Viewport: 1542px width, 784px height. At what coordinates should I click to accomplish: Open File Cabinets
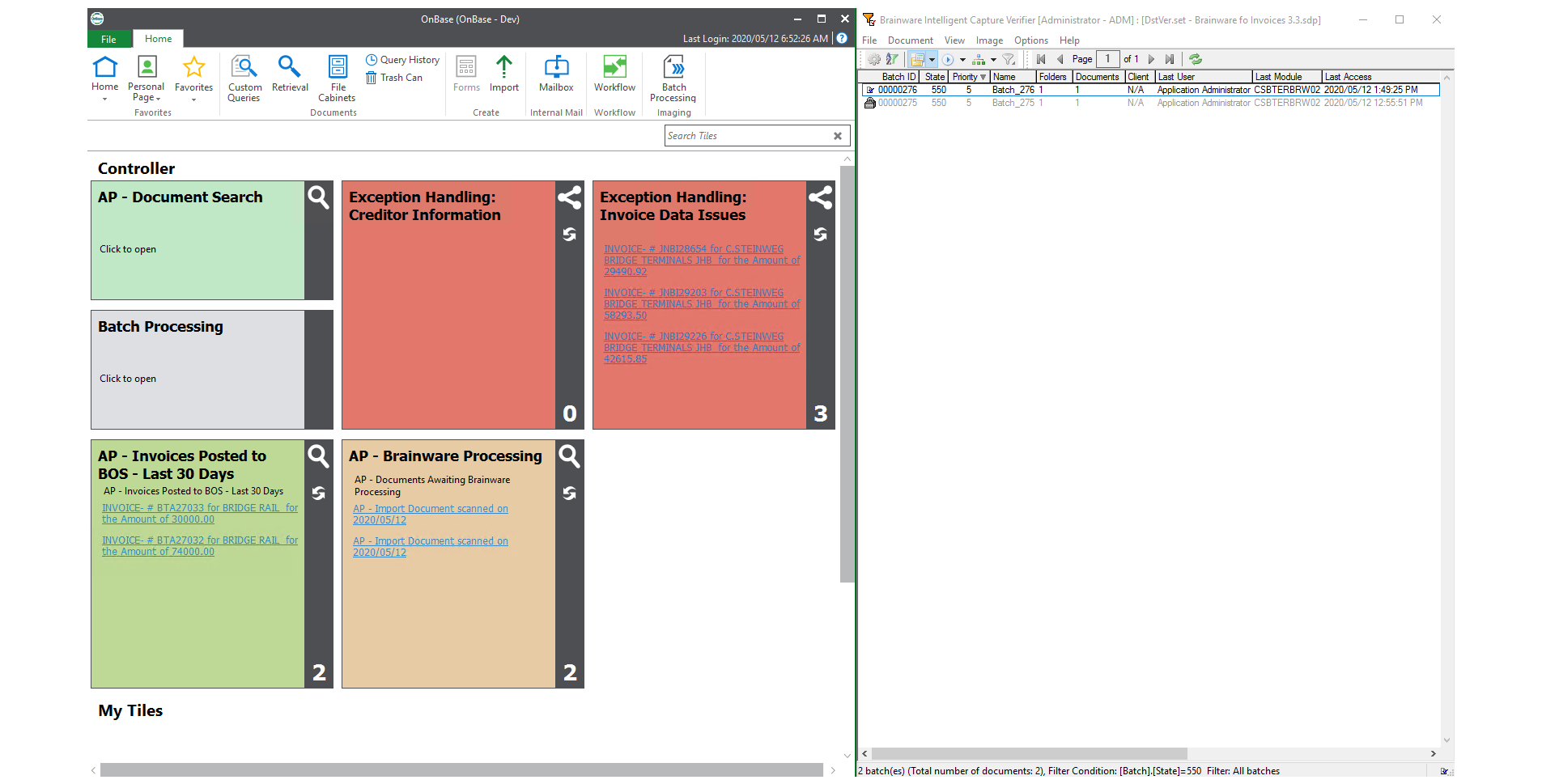pyautogui.click(x=338, y=78)
